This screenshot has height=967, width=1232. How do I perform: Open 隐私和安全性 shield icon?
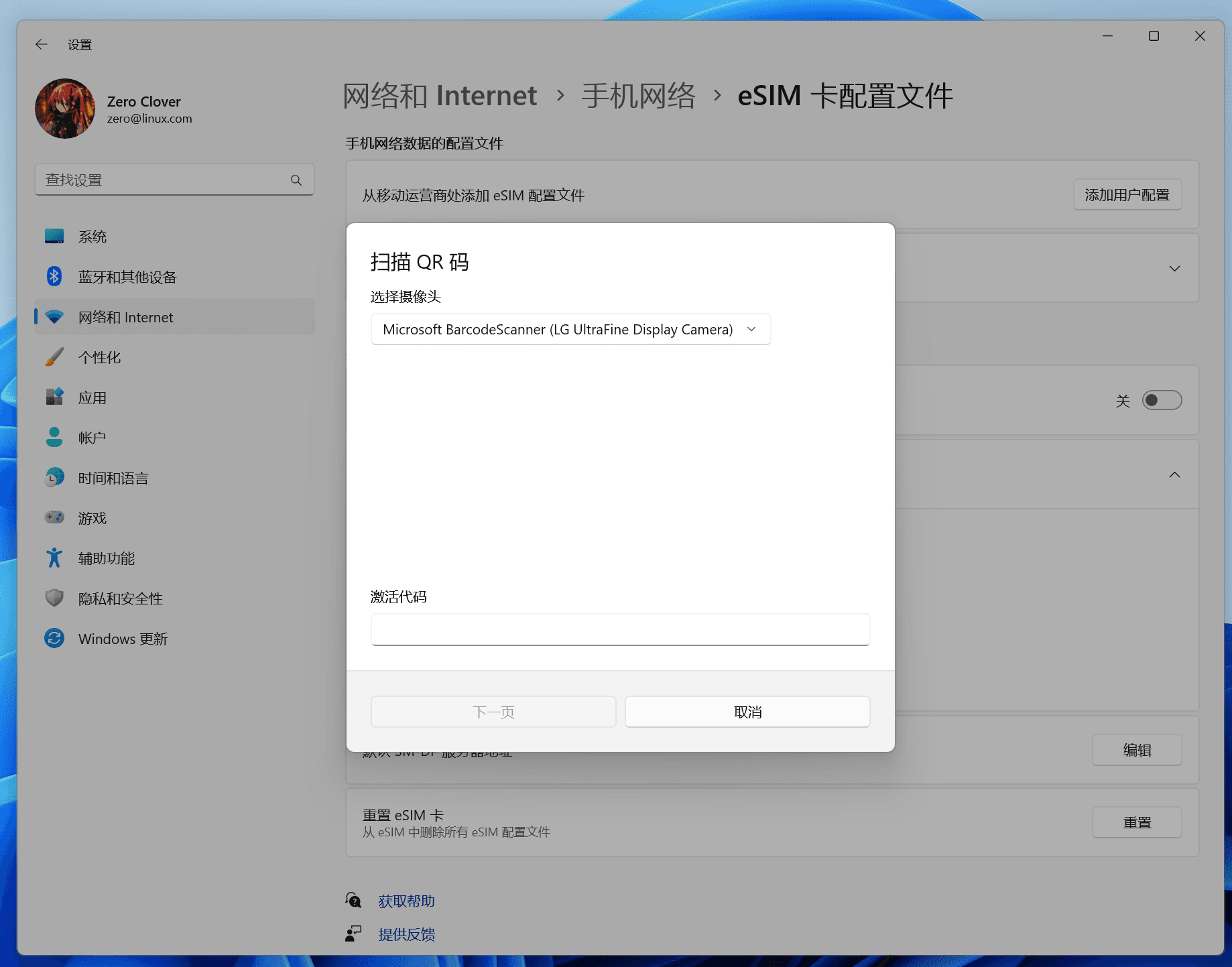coord(54,598)
